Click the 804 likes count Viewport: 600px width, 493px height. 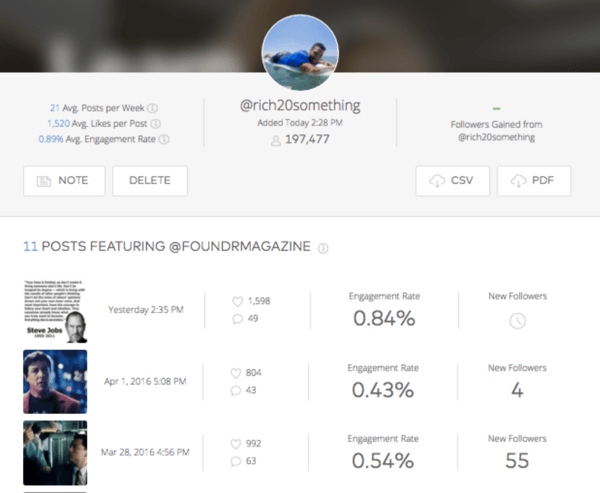click(x=254, y=373)
